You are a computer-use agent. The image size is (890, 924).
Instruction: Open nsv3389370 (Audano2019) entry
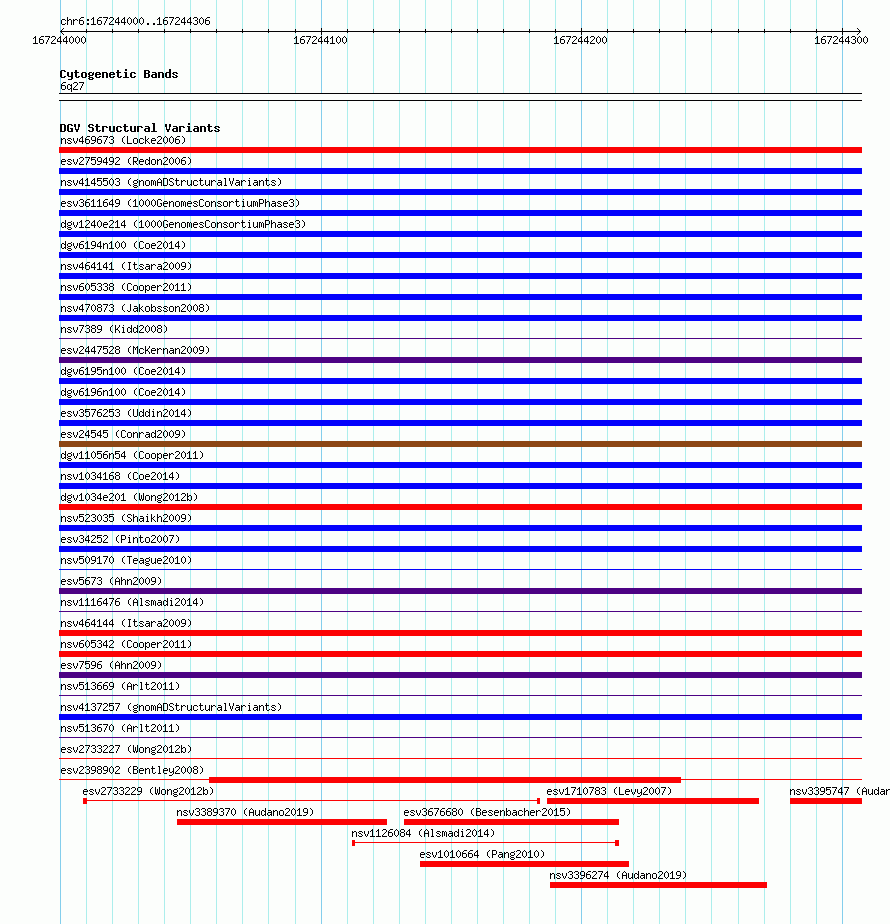[245, 813]
